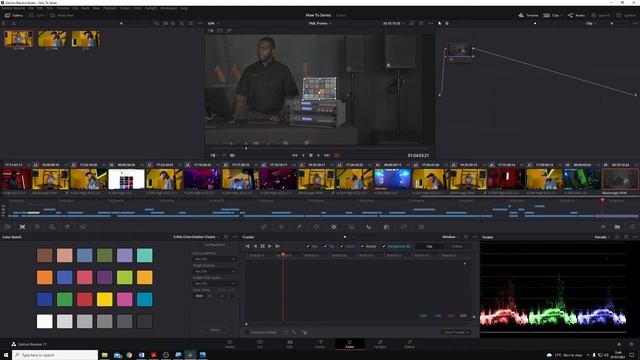Open the Key palette
The image size is (640, 360).
386,227
